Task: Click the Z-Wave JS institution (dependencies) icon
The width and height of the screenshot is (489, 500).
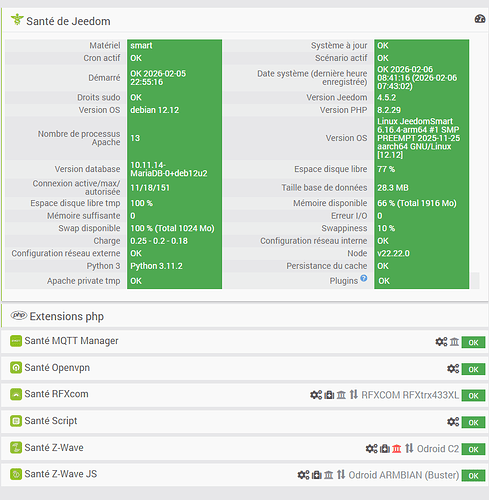Action: coord(329,475)
